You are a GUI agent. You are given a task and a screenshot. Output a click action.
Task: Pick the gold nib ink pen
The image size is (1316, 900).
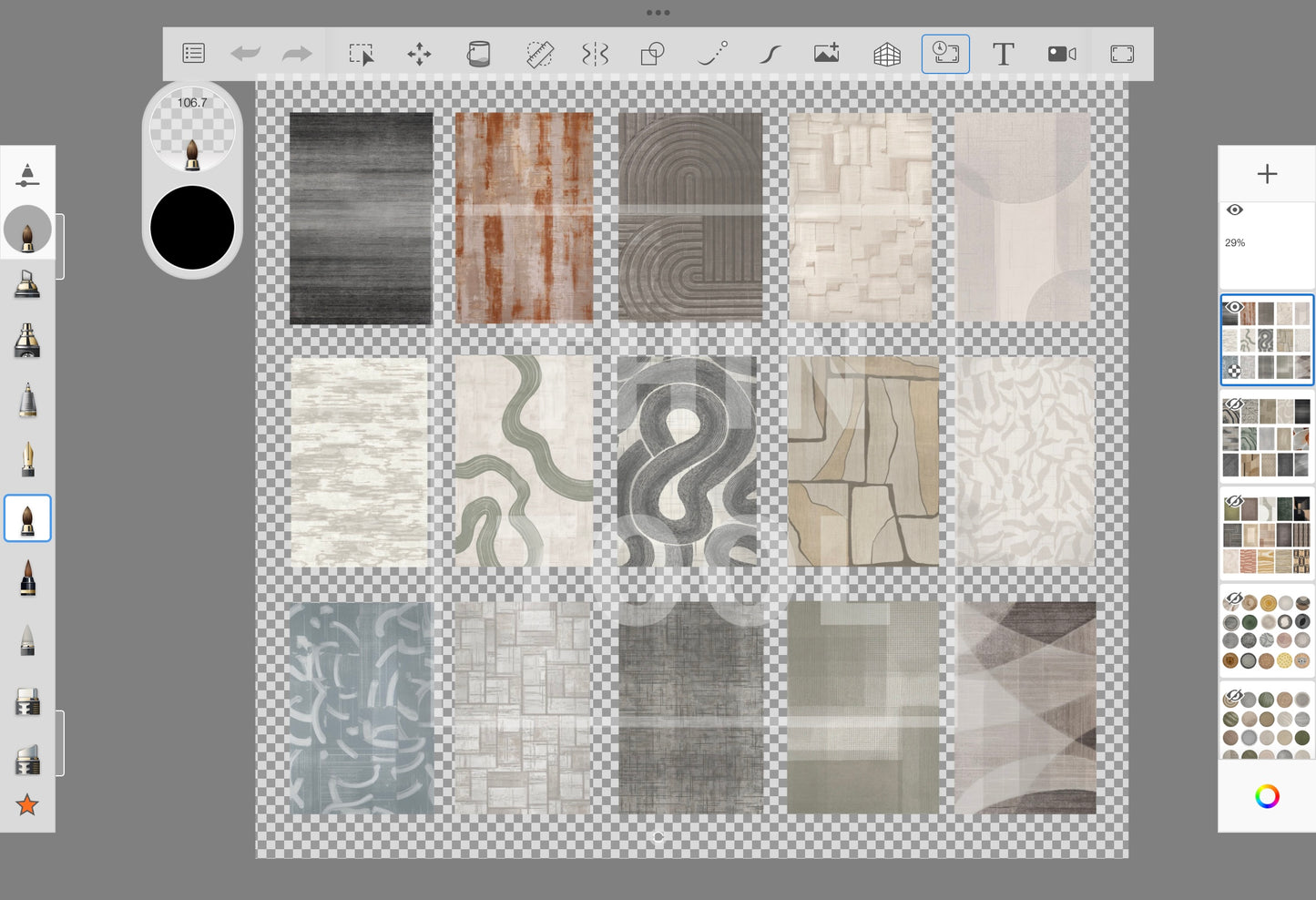[x=27, y=459]
